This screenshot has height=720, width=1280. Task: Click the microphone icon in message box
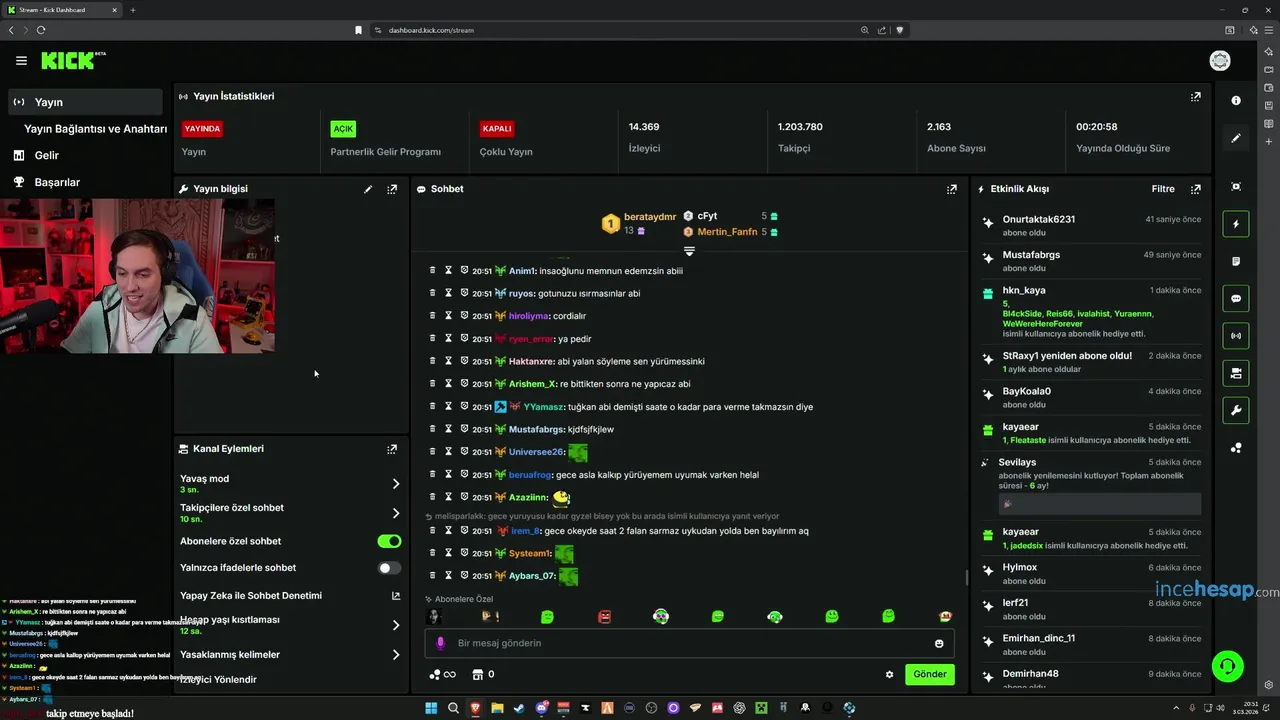[441, 643]
